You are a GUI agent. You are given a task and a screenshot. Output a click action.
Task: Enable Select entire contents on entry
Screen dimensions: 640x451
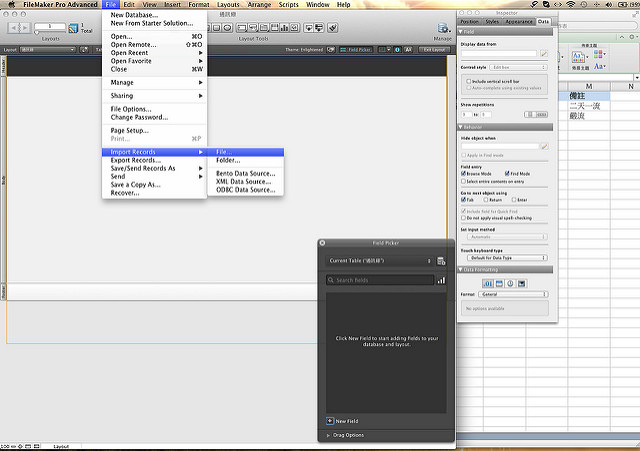point(463,181)
